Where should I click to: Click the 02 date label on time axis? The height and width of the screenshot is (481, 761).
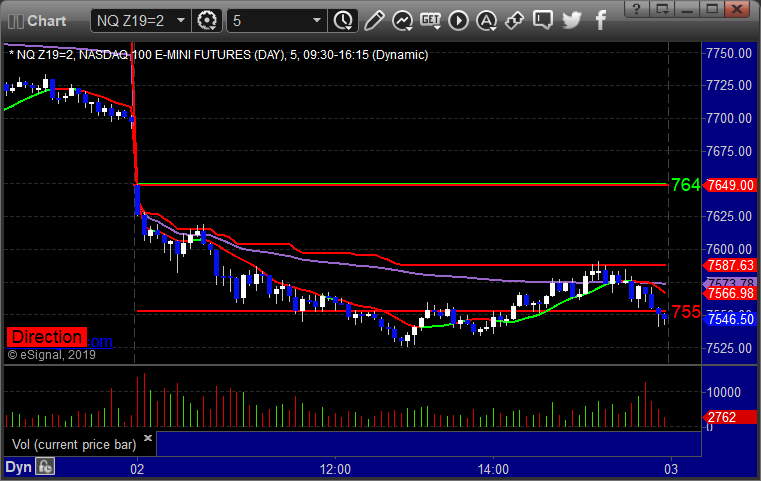(137, 469)
